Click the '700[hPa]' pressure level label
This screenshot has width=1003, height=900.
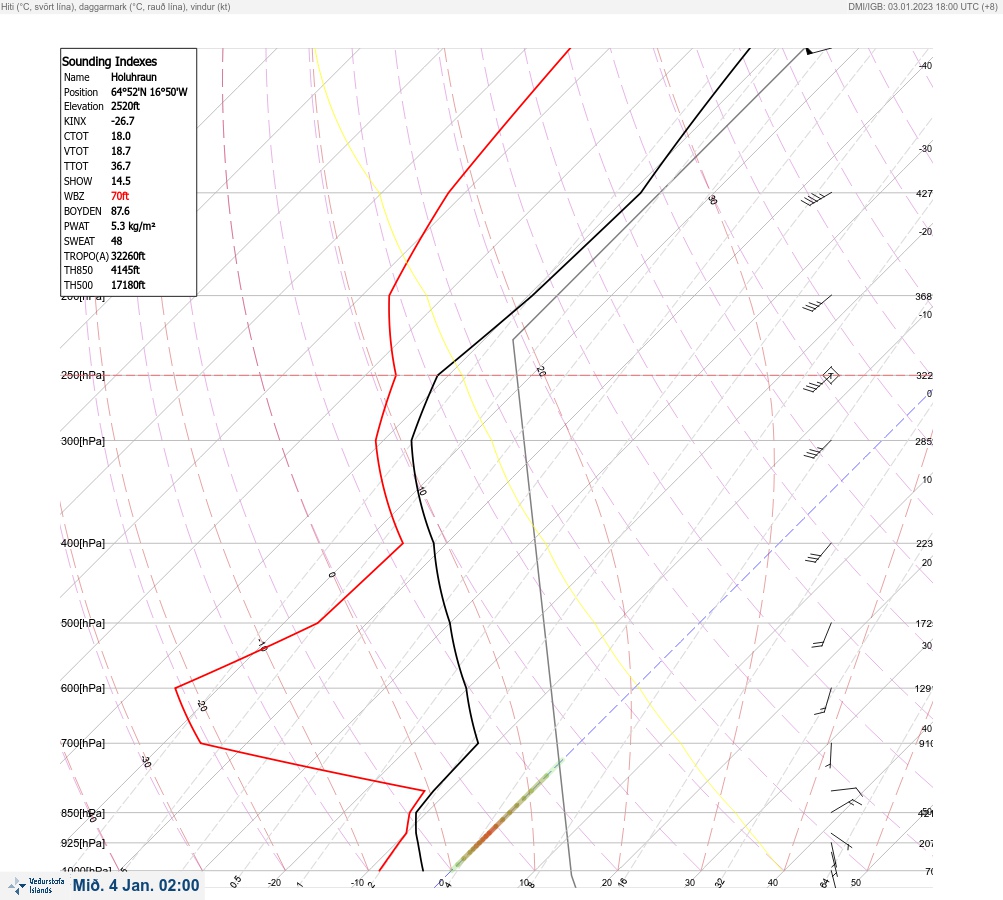click(x=83, y=743)
